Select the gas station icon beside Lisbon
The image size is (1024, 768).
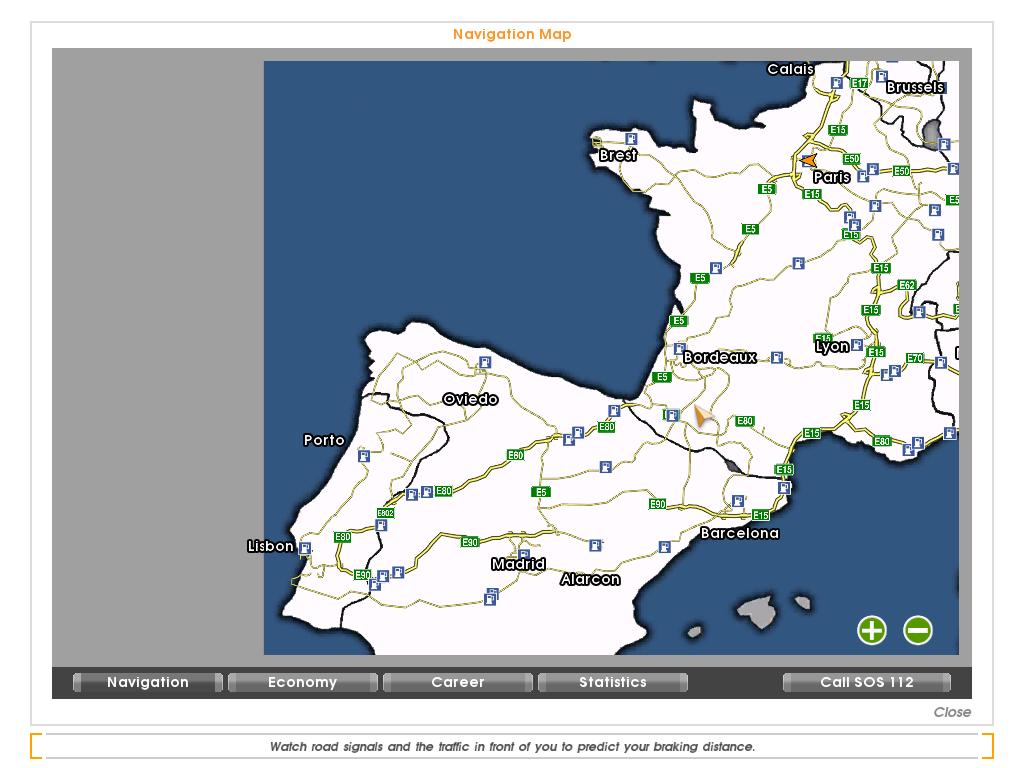(305, 549)
